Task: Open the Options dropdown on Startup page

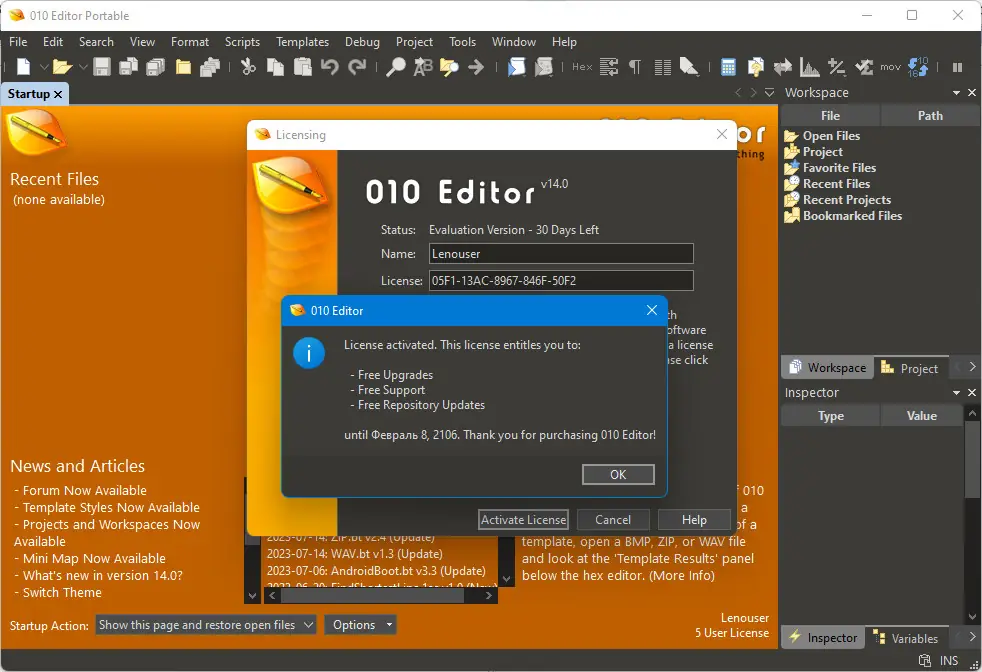Action: tap(360, 624)
